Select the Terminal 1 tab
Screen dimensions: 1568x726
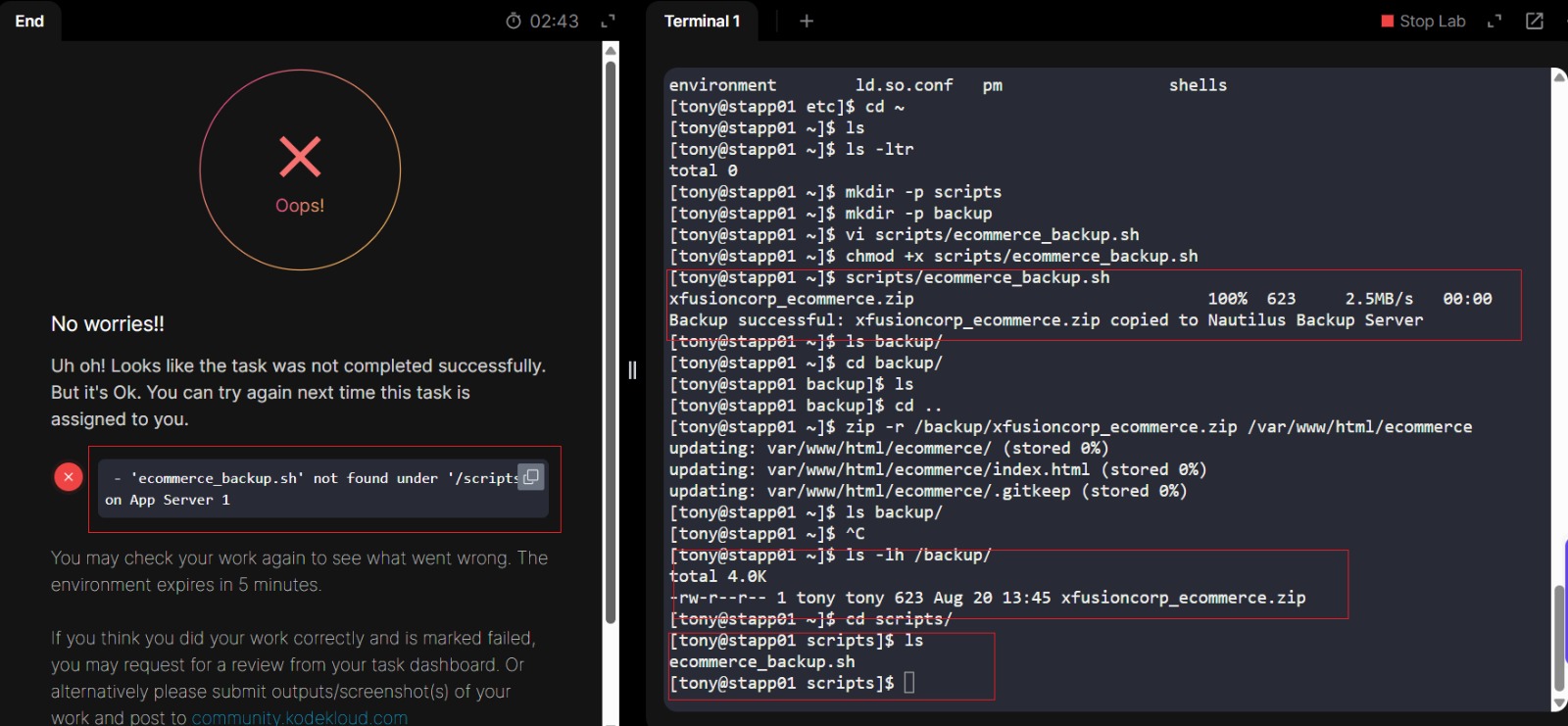(702, 21)
